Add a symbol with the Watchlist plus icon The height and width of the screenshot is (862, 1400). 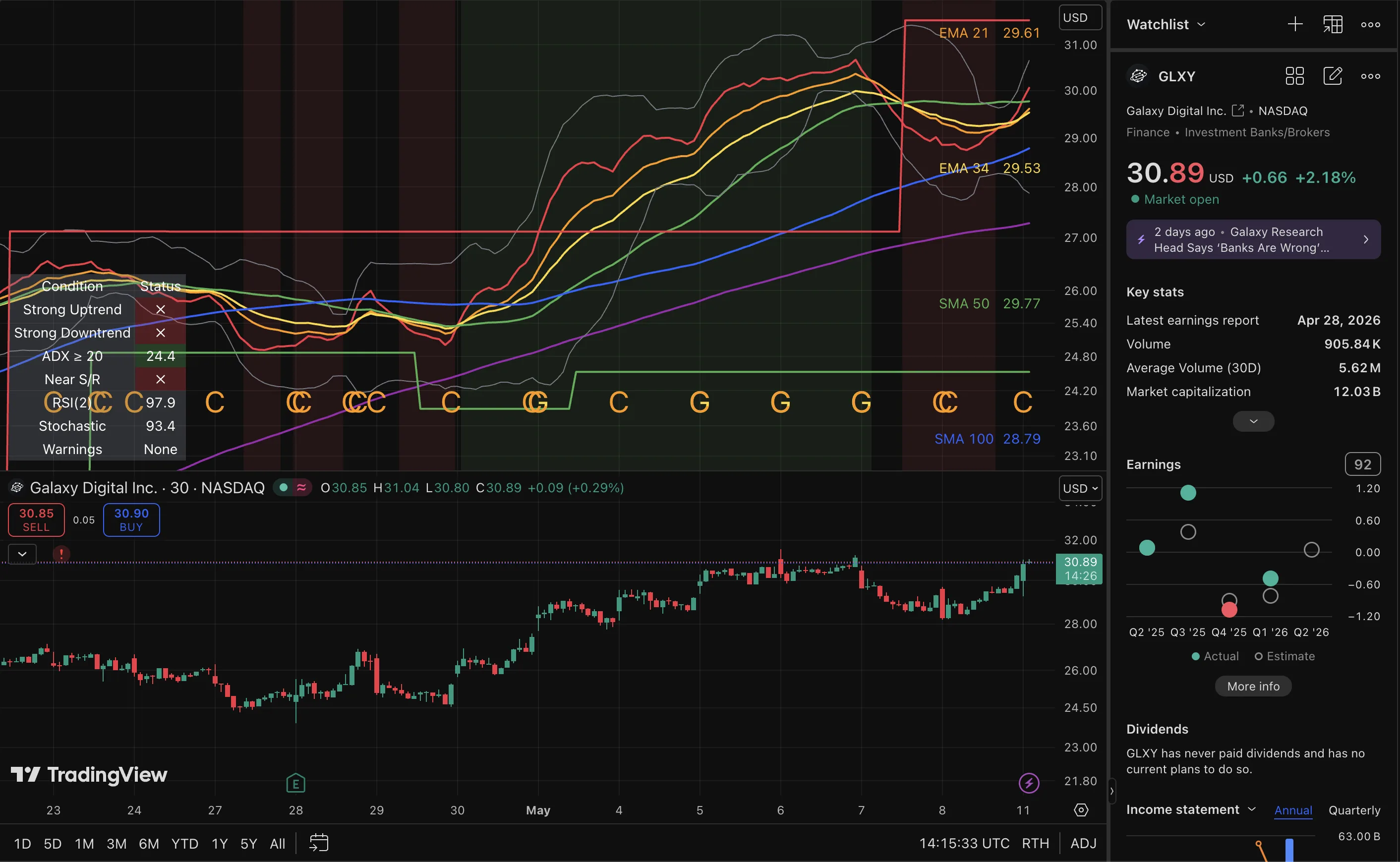click(x=1295, y=24)
